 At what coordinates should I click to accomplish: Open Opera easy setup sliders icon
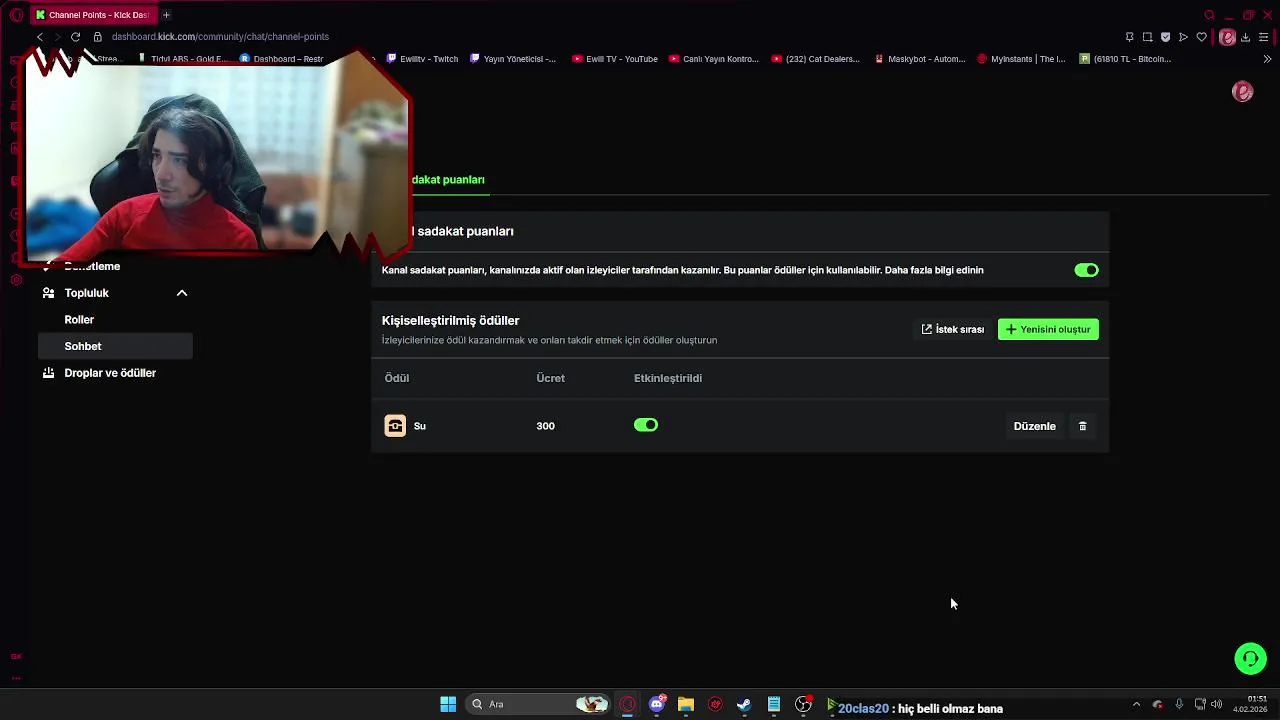[1263, 37]
